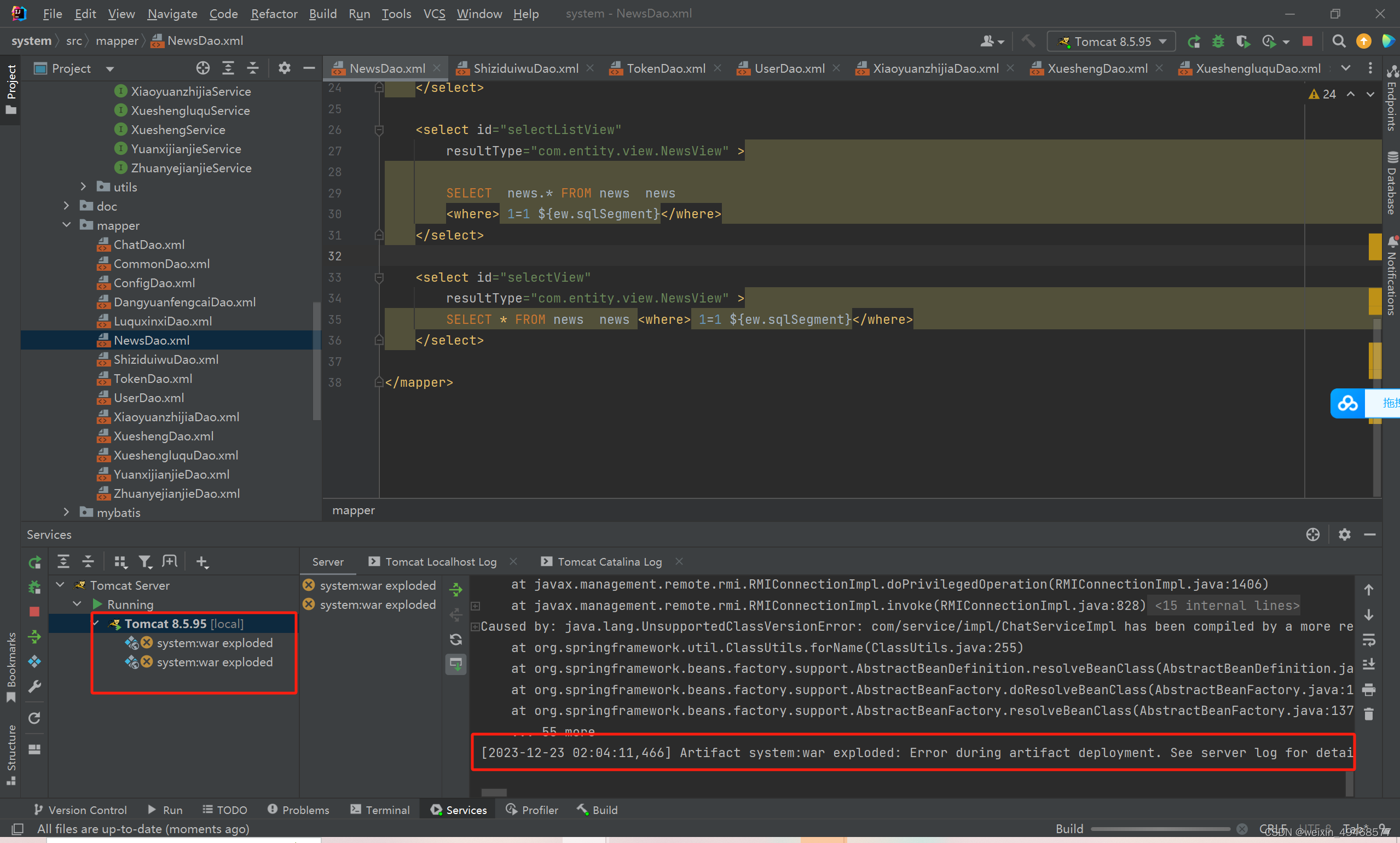Open the Tomcat 8.5.95 run configuration dropdown
Viewport: 1400px width, 843px height.
click(x=1112, y=42)
